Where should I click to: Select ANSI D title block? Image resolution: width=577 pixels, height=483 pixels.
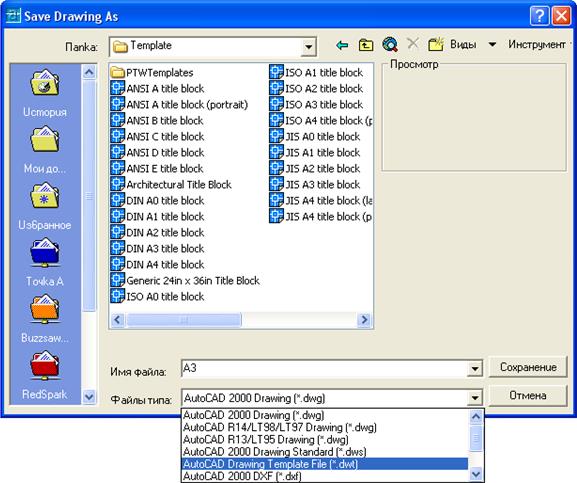click(157, 152)
